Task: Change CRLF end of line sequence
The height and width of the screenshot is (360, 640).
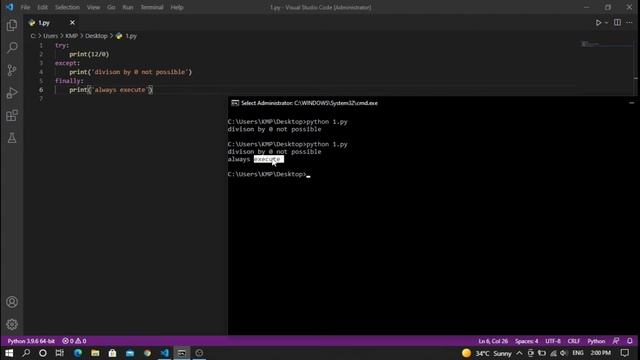Action: [573, 341]
